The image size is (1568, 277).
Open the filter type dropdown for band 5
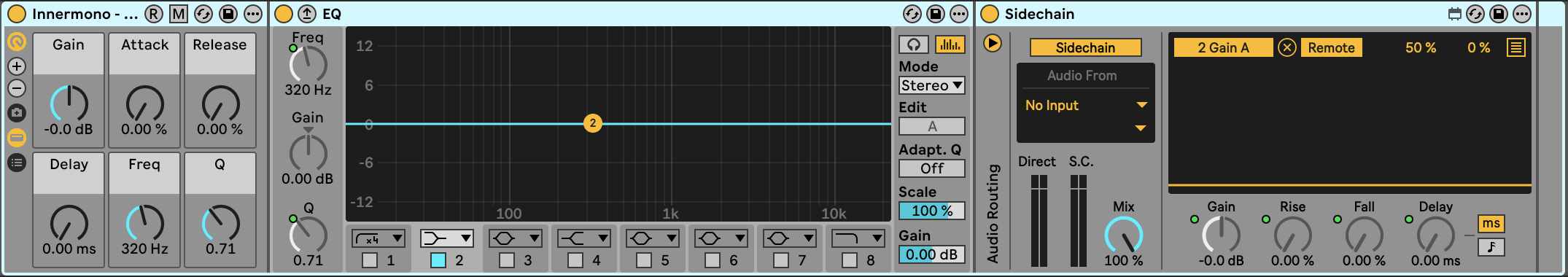[x=653, y=238]
